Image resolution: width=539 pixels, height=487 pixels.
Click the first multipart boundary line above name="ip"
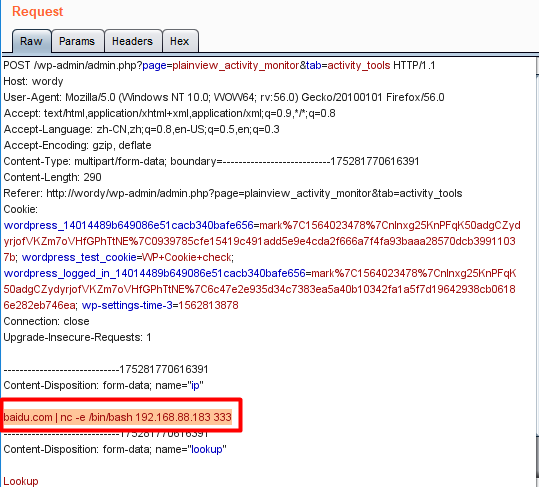106,369
